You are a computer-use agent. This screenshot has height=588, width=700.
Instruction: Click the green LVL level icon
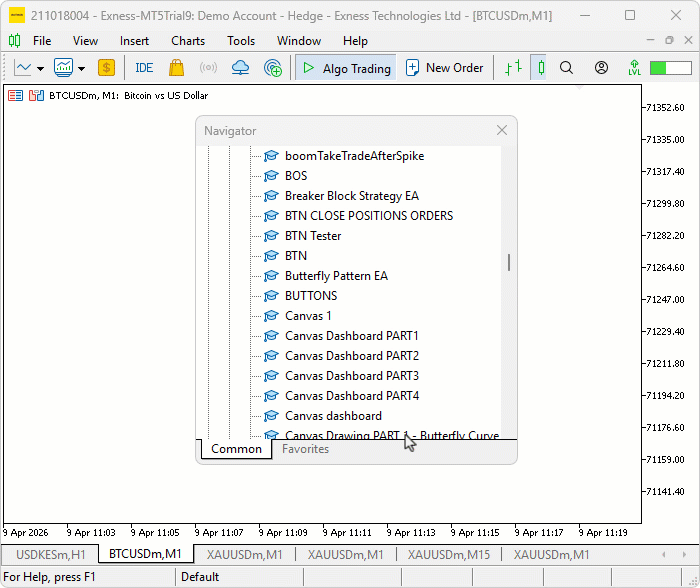634,68
